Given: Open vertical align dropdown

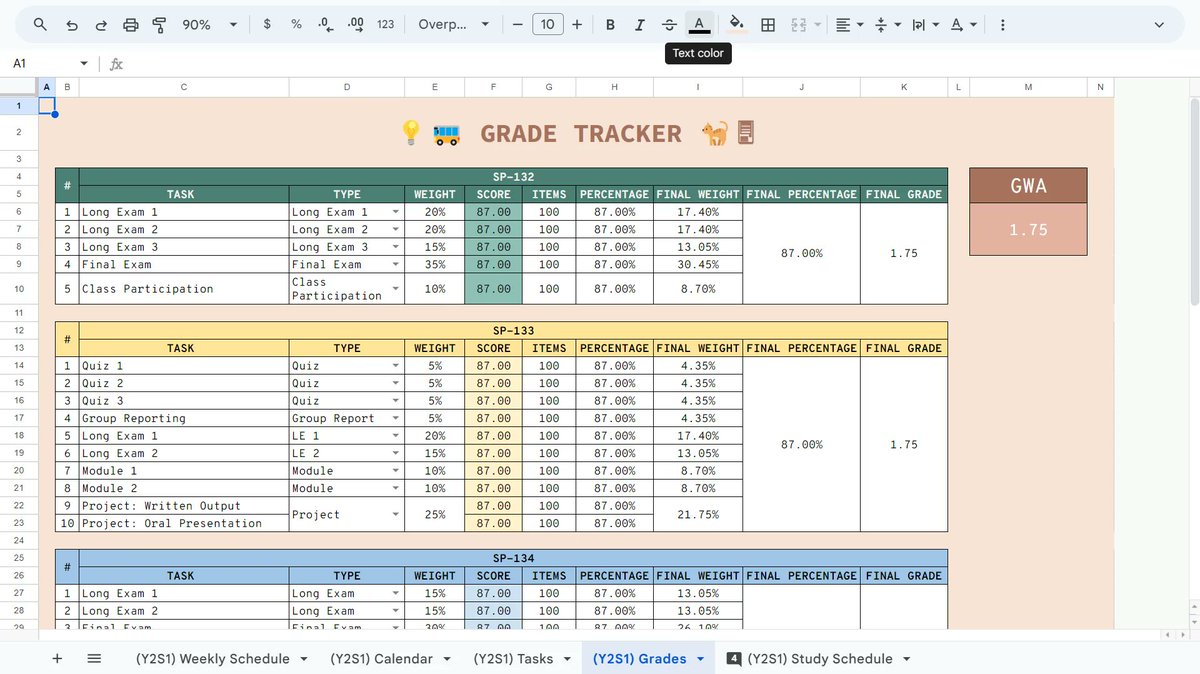Looking at the screenshot, I should pos(887,25).
